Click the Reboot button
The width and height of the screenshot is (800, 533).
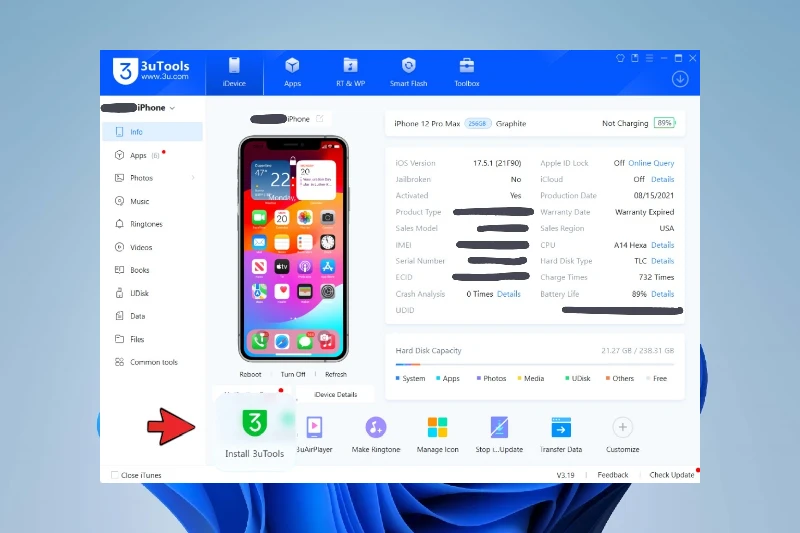point(250,374)
